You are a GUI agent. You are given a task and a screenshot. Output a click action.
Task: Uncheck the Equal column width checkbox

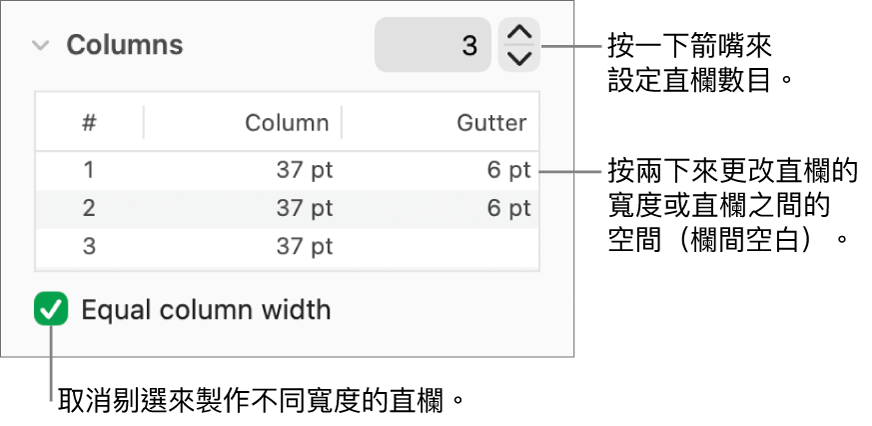point(51,310)
